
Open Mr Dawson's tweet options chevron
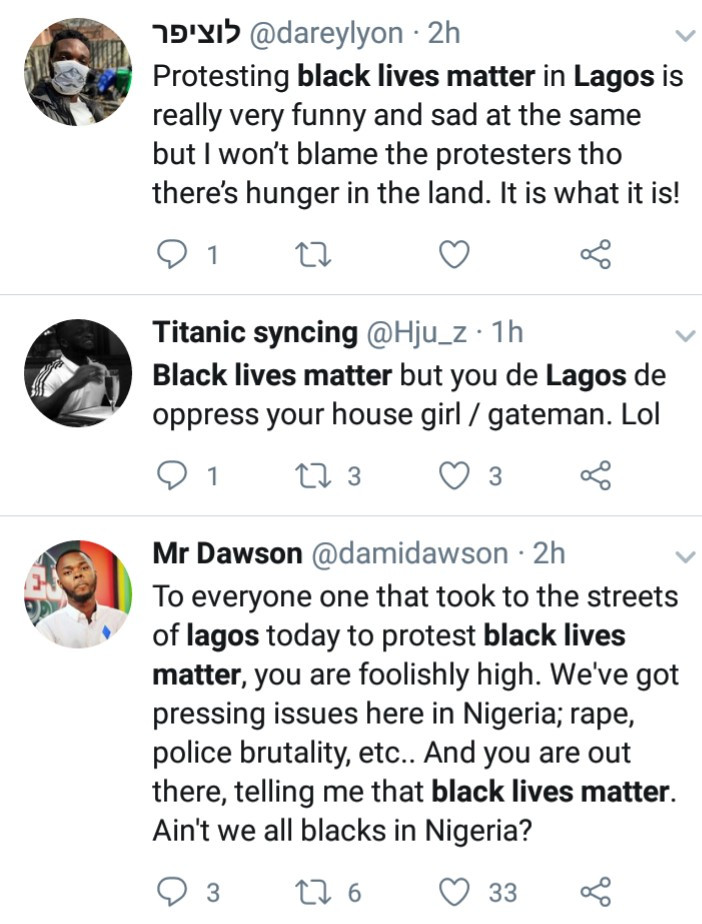tap(685, 555)
